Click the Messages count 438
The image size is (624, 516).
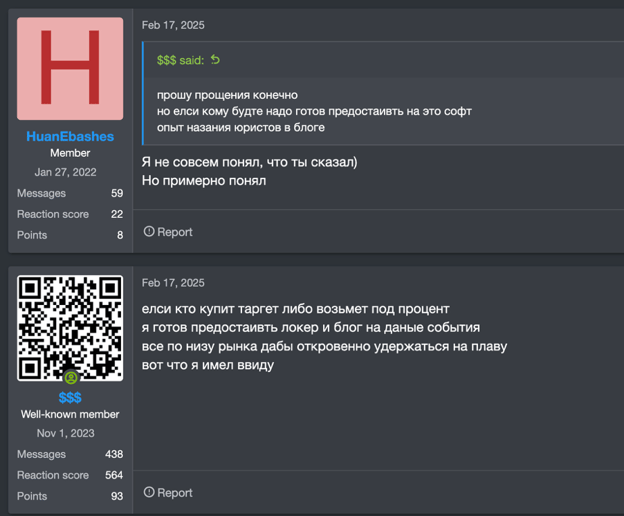(114, 455)
